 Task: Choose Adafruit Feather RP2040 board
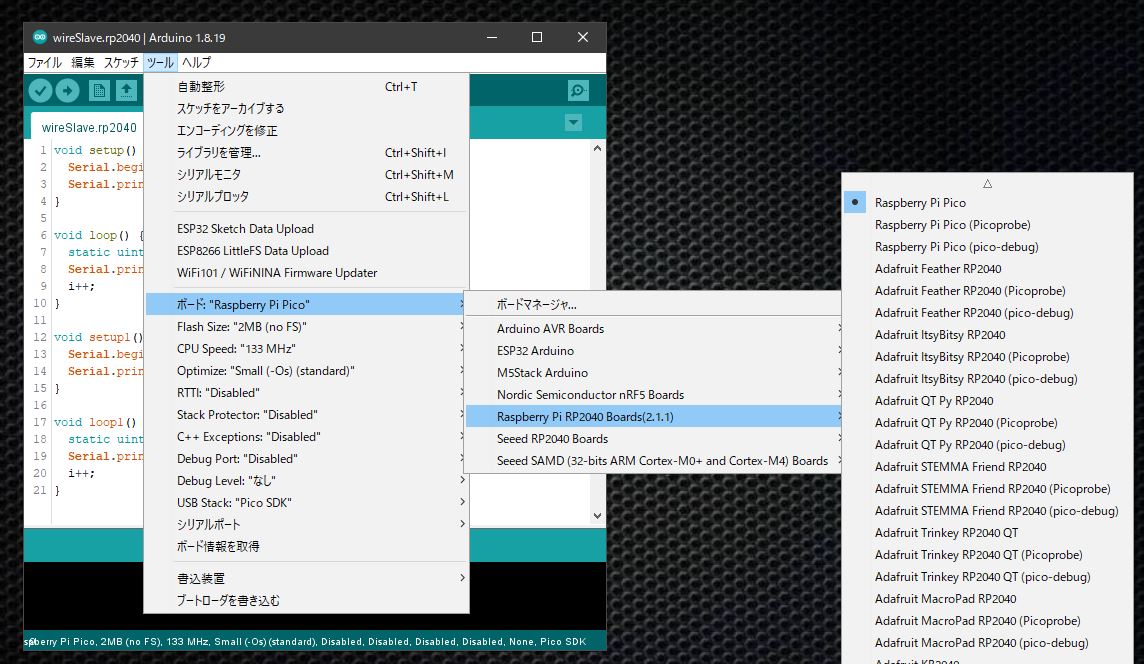937,269
